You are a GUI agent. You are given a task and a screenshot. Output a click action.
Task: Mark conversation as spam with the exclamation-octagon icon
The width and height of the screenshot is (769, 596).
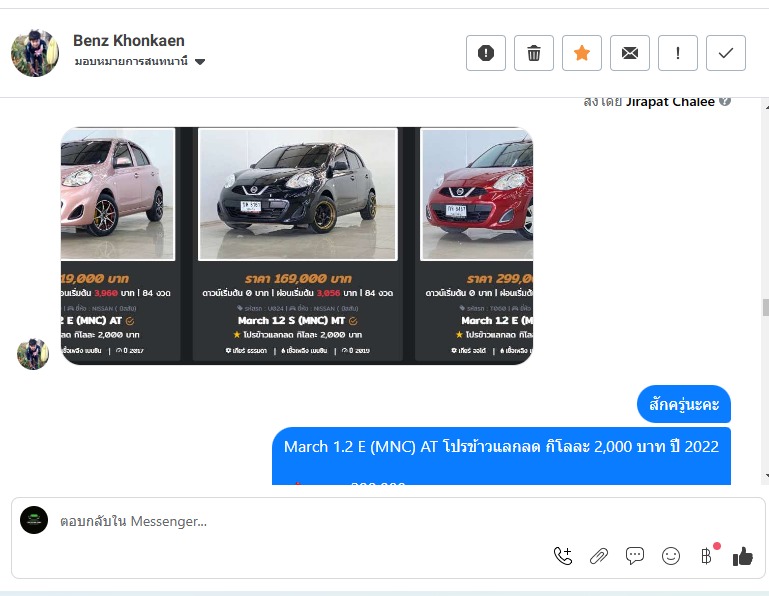click(486, 53)
